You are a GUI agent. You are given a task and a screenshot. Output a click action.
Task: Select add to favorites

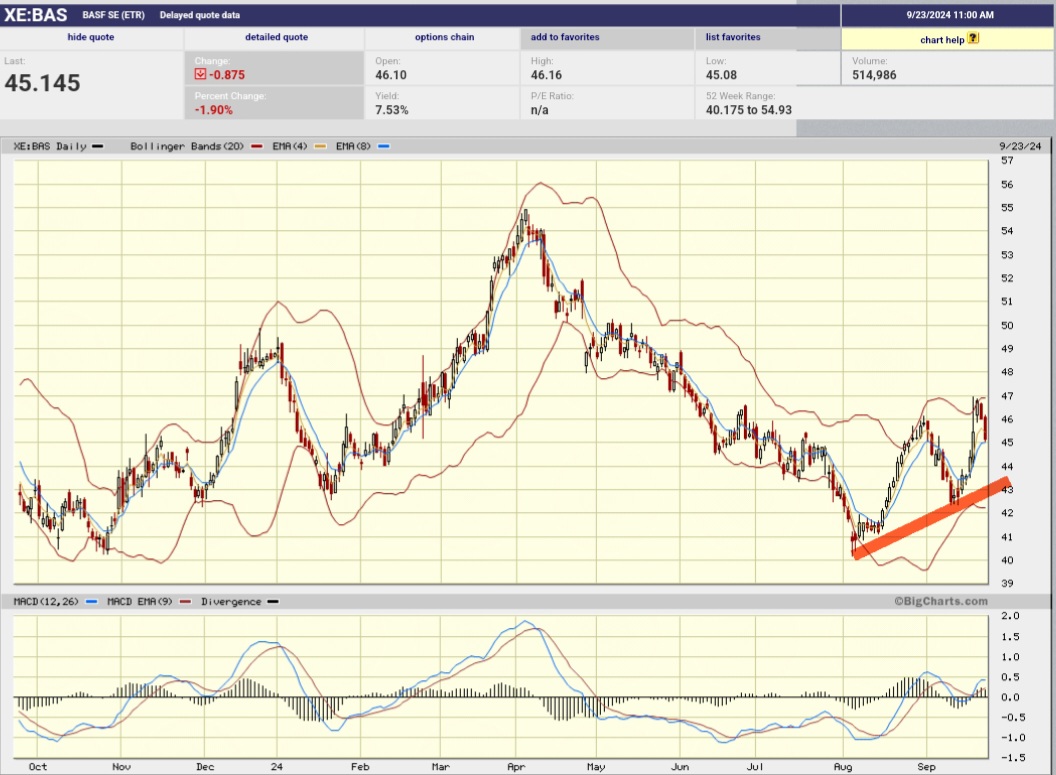pyautogui.click(x=565, y=37)
